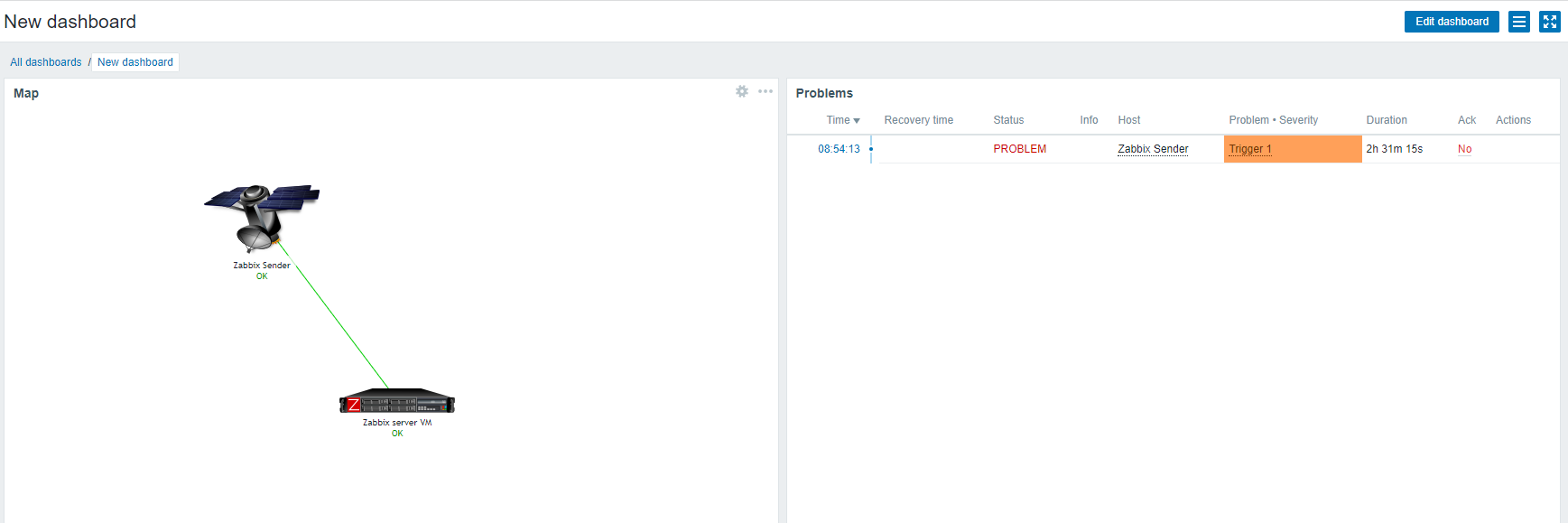Screen dimensions: 1568x523
Task: Click the Status column header
Action: 1008,120
